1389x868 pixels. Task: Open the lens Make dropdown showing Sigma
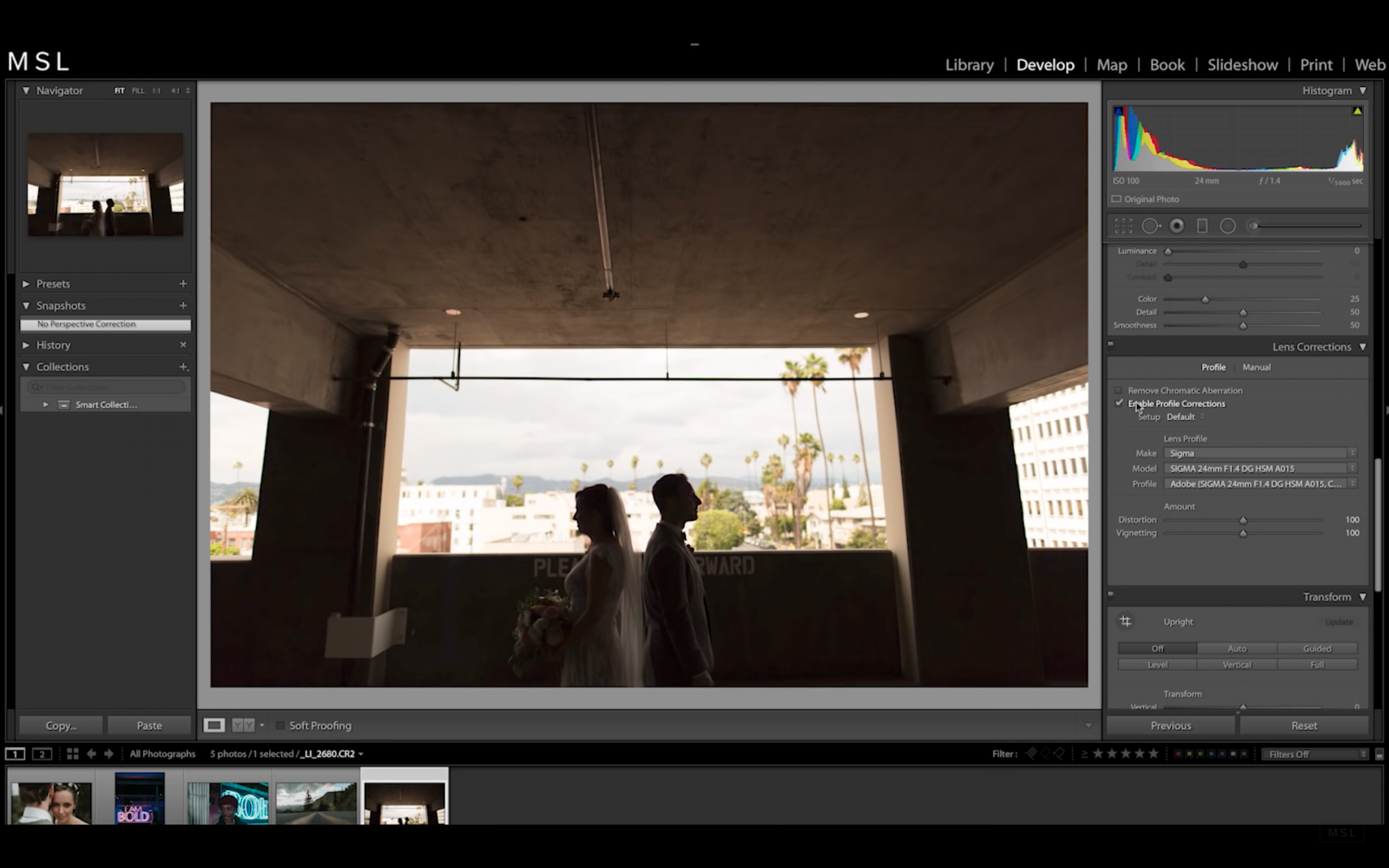[1257, 452]
